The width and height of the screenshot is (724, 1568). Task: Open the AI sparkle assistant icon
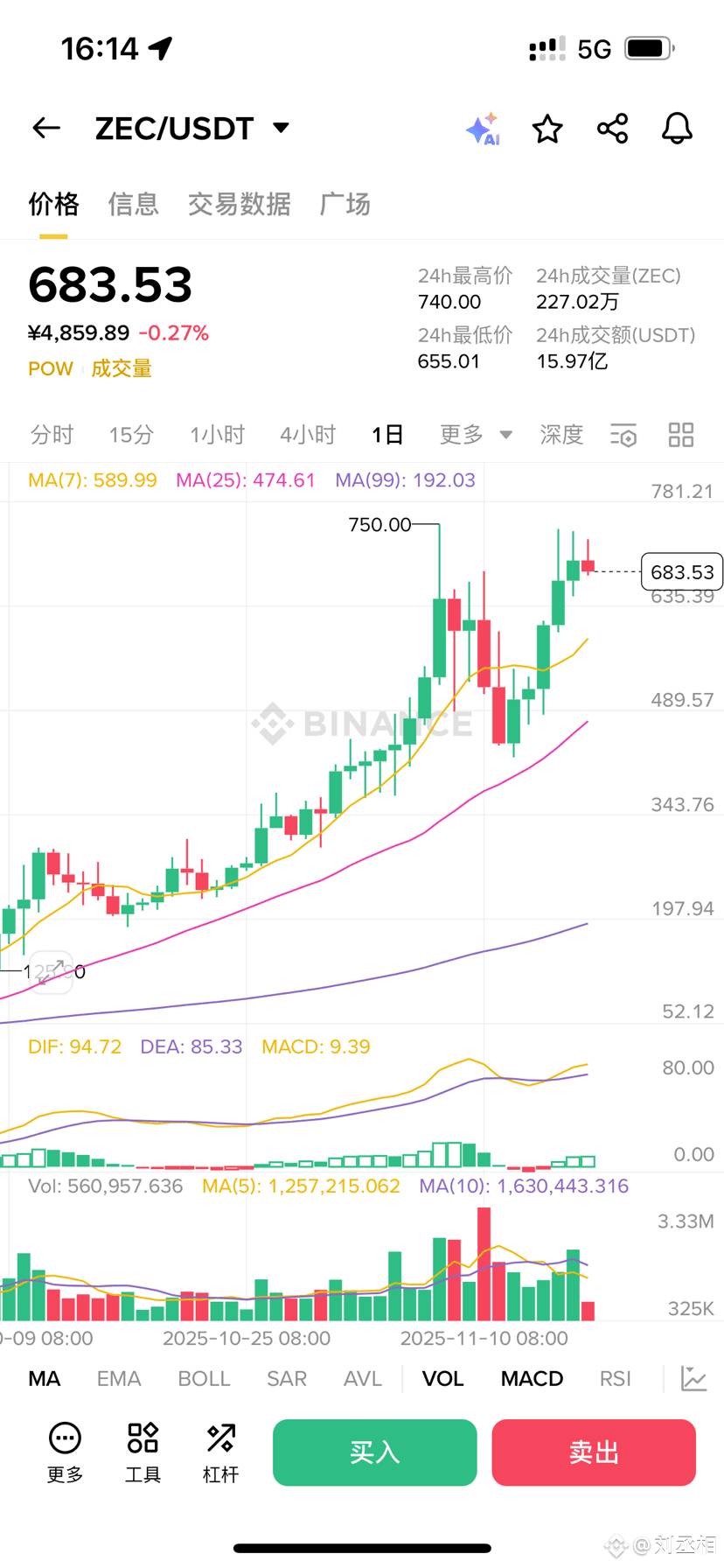coord(483,129)
